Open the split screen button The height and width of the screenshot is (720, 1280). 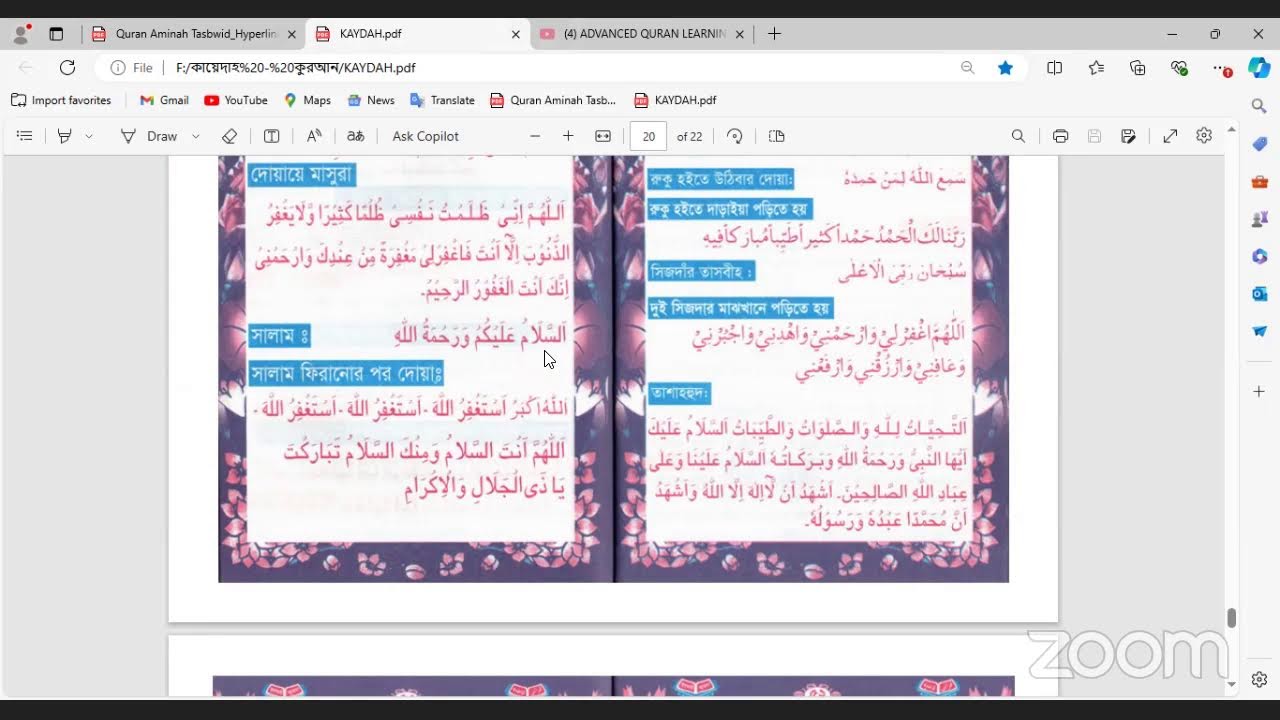(1055, 68)
